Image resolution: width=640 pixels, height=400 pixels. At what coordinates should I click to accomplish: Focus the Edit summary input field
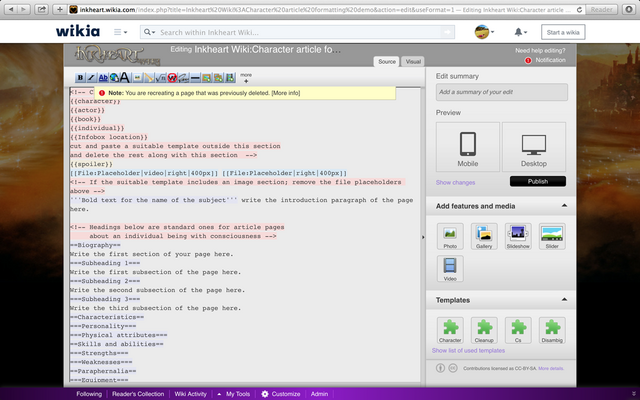[x=502, y=92]
